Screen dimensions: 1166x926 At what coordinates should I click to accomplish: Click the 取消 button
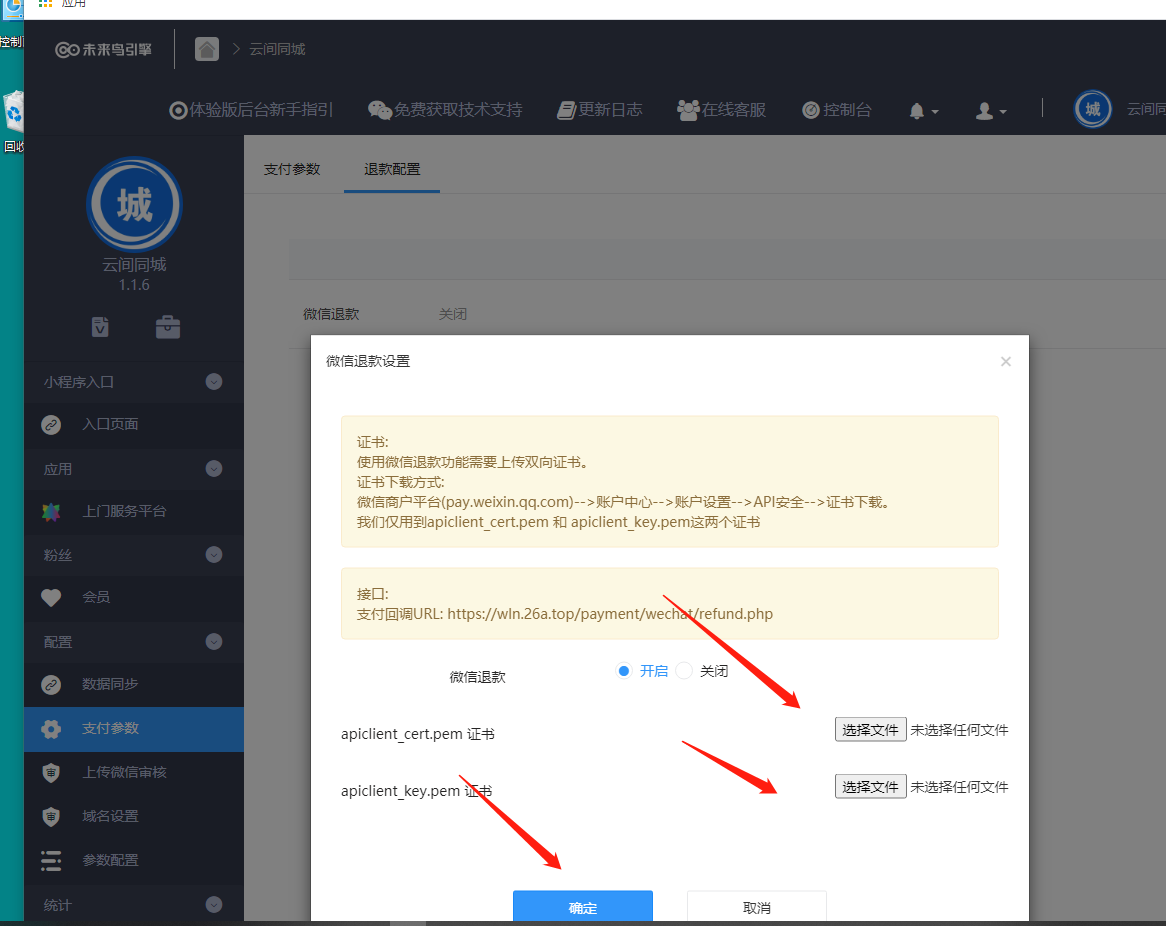(x=756, y=907)
